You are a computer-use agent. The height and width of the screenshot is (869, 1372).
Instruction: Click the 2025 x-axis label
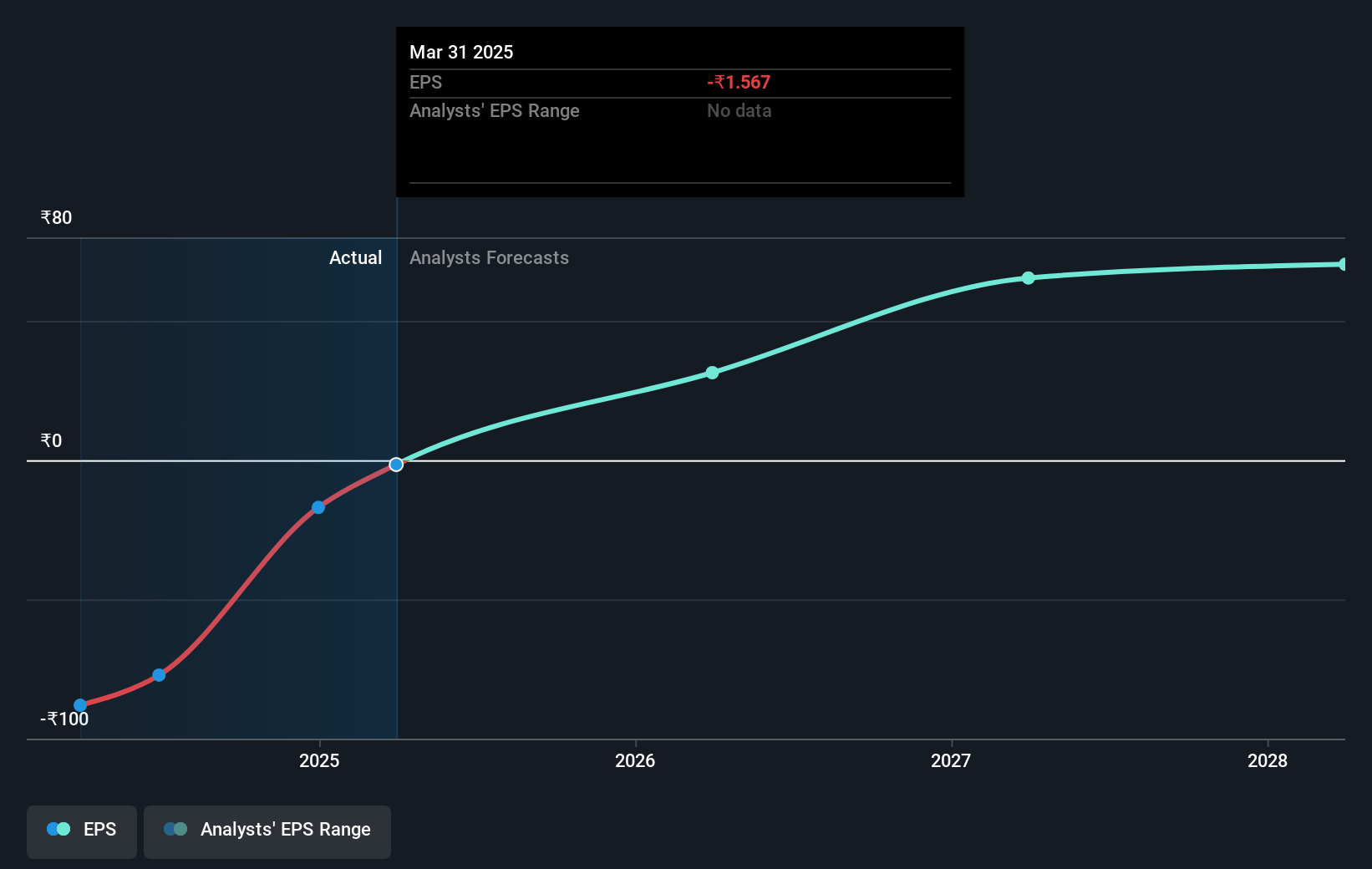[x=319, y=760]
